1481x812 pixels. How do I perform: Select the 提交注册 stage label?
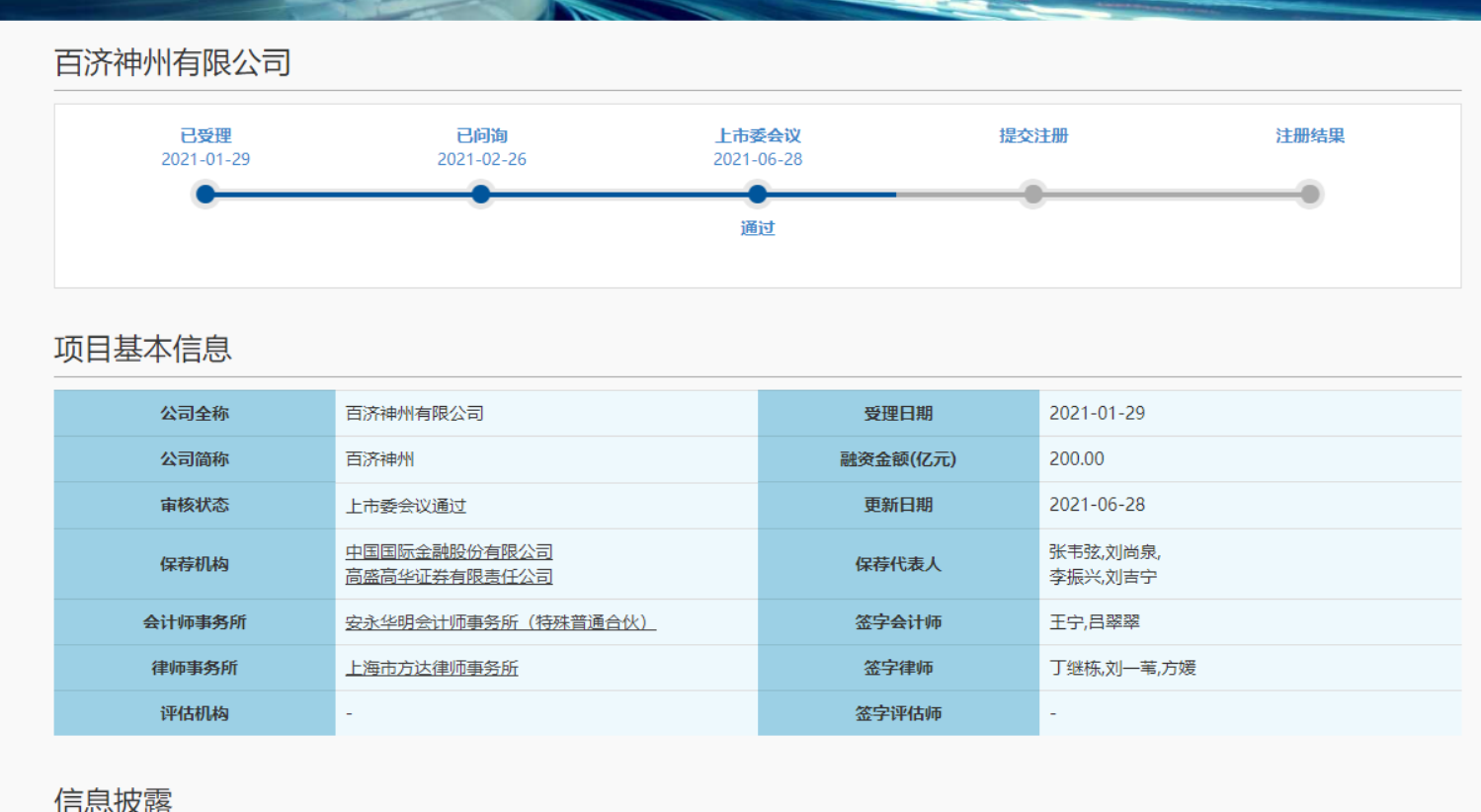tap(1032, 135)
